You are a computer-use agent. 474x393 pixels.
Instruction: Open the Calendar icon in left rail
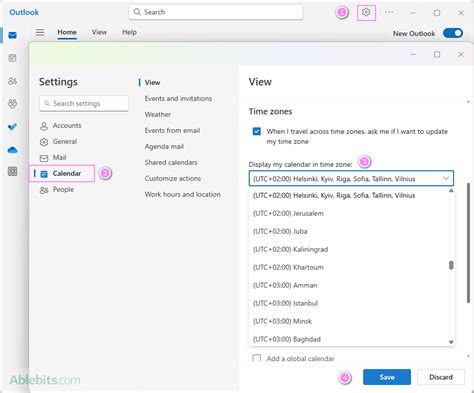[12, 58]
